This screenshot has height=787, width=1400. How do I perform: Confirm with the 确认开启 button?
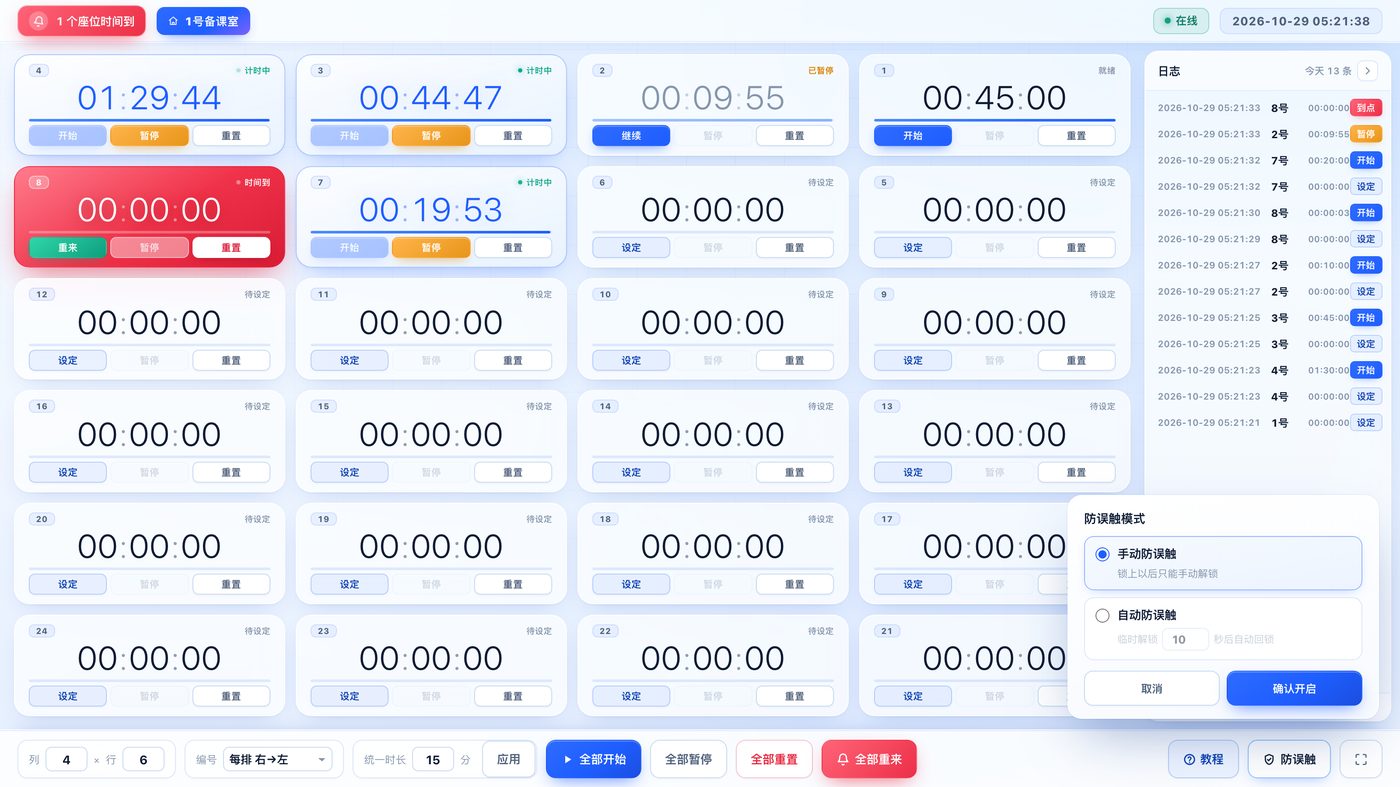(1294, 688)
